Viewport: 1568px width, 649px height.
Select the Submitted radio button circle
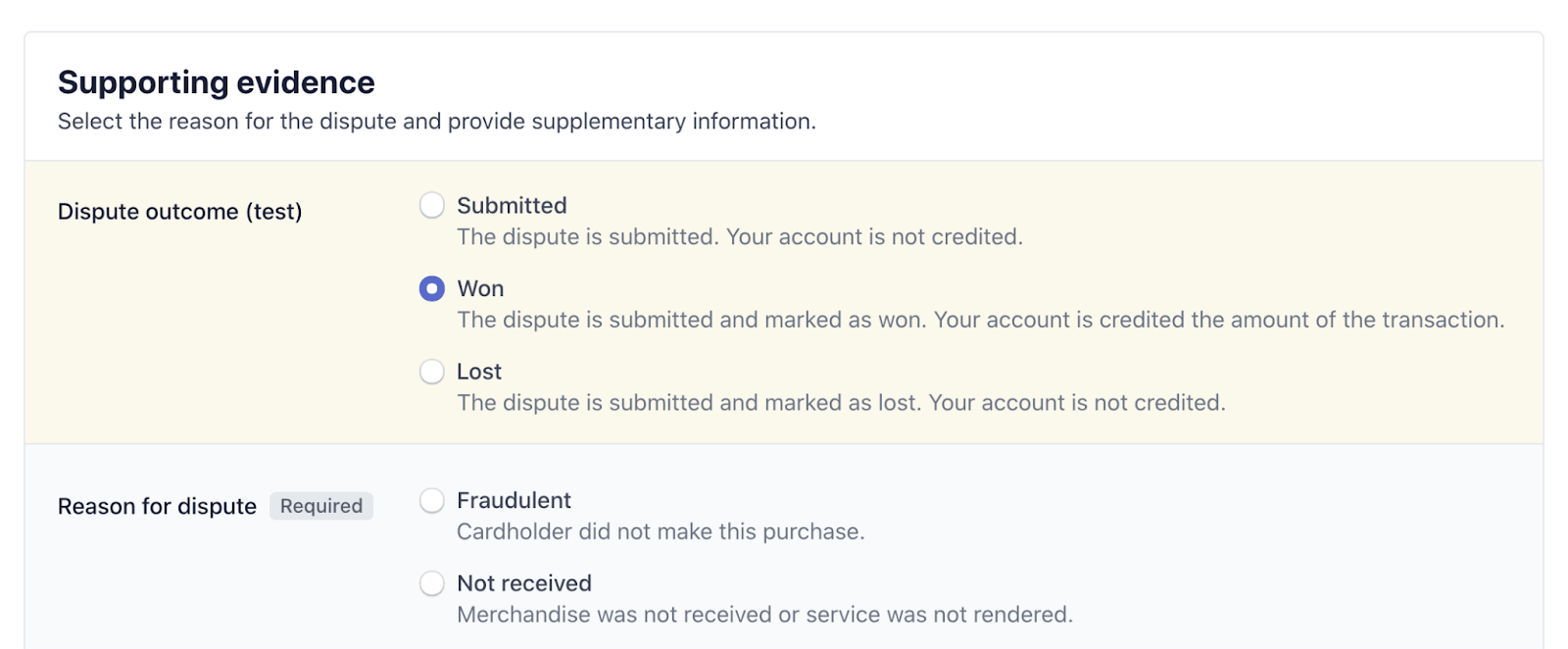[x=432, y=206]
